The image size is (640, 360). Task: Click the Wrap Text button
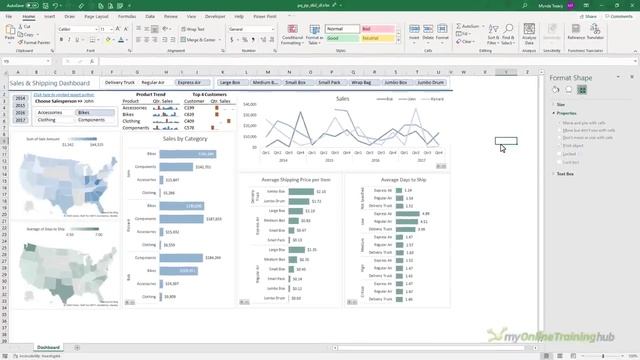[x=193, y=29]
